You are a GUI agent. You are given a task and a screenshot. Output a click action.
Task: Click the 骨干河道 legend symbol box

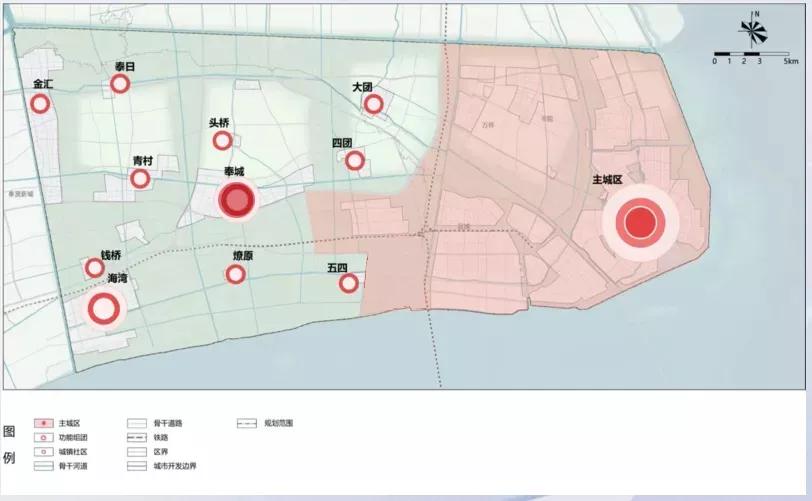[x=44, y=466]
